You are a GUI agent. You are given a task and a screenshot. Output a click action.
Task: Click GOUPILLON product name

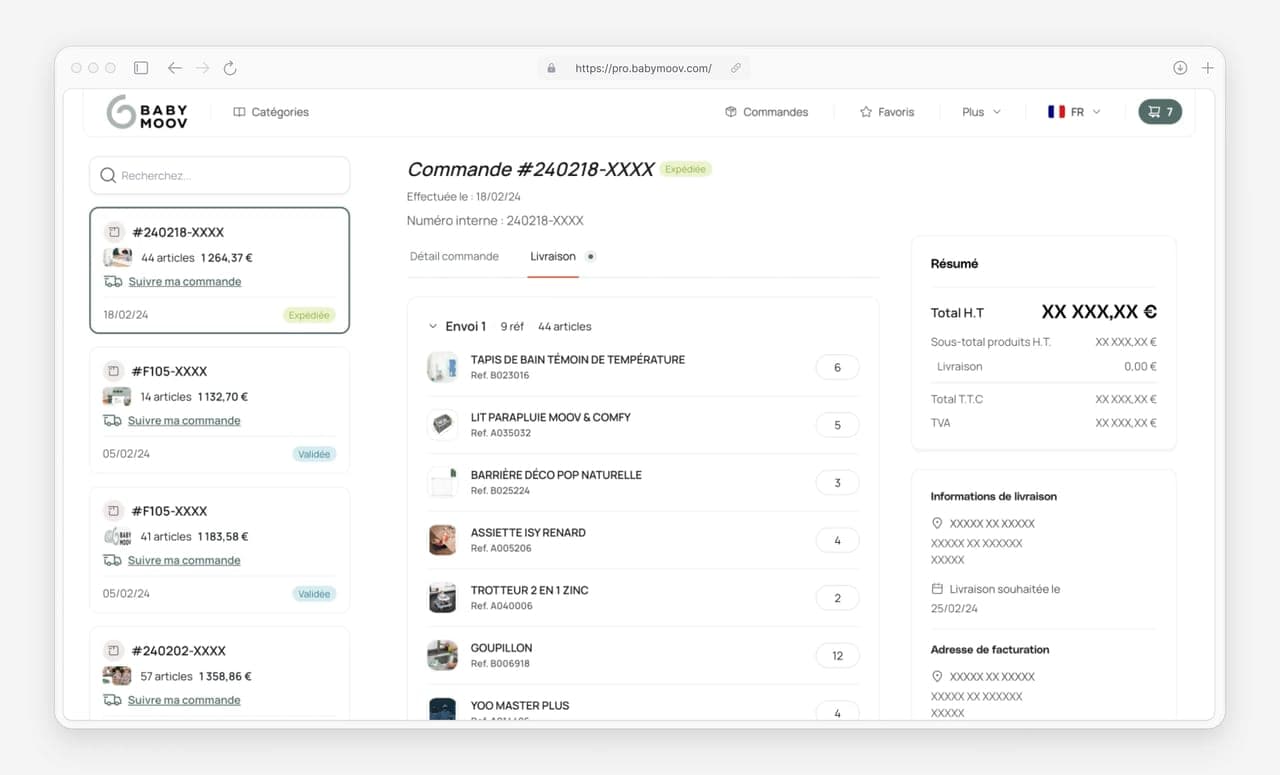click(502, 648)
